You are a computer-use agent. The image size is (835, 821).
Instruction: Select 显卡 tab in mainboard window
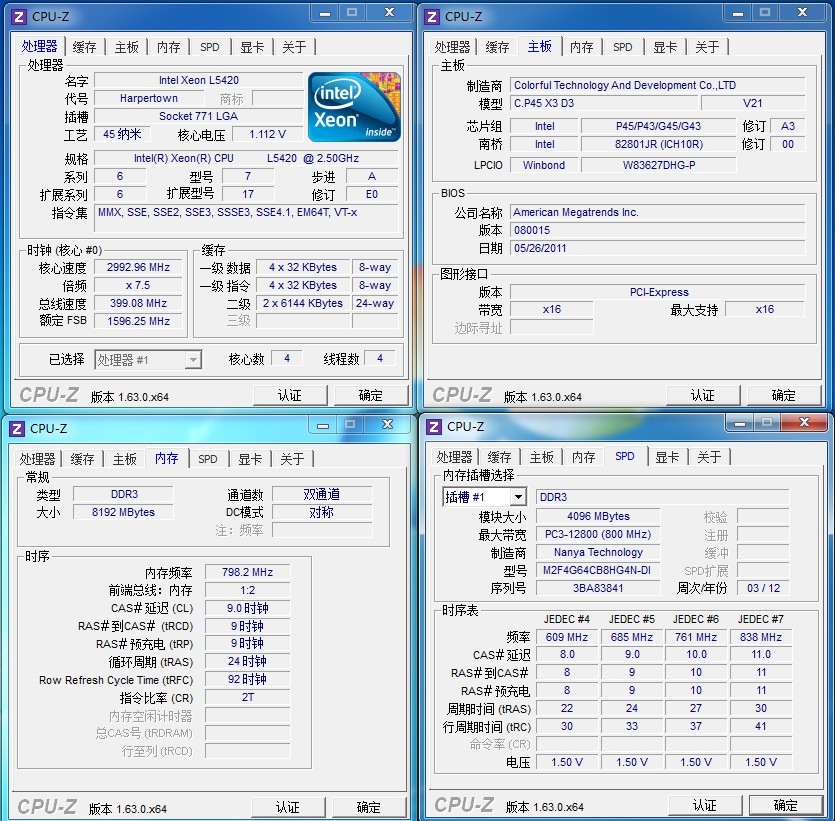[665, 47]
